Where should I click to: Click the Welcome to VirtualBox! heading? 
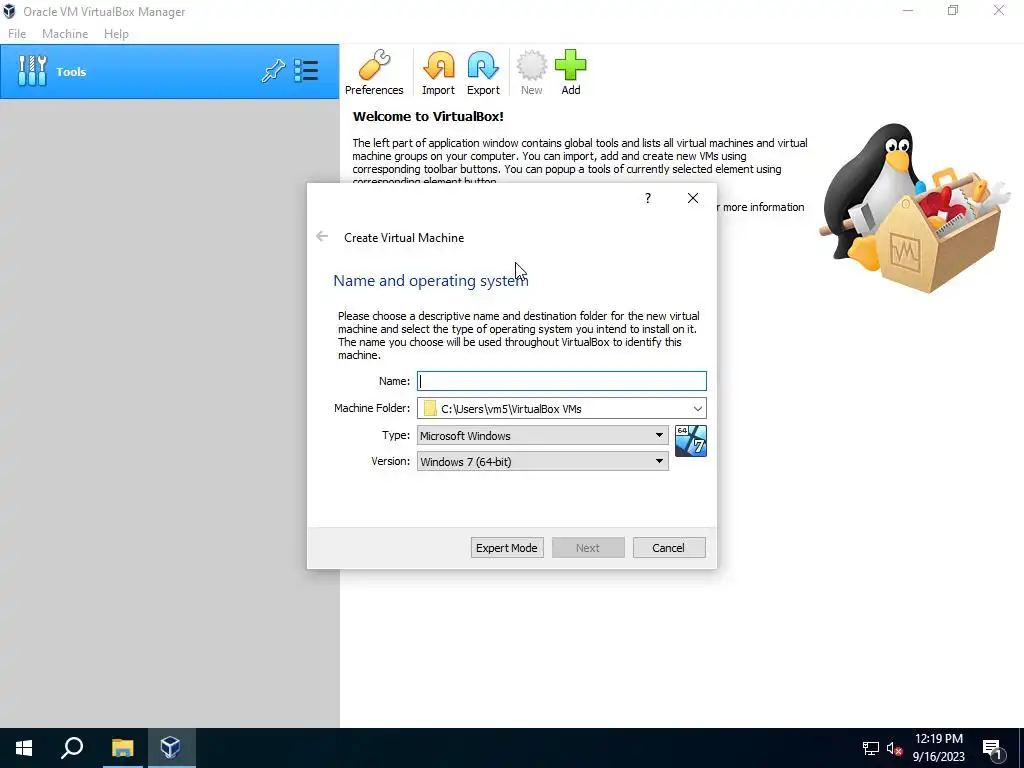click(x=428, y=117)
